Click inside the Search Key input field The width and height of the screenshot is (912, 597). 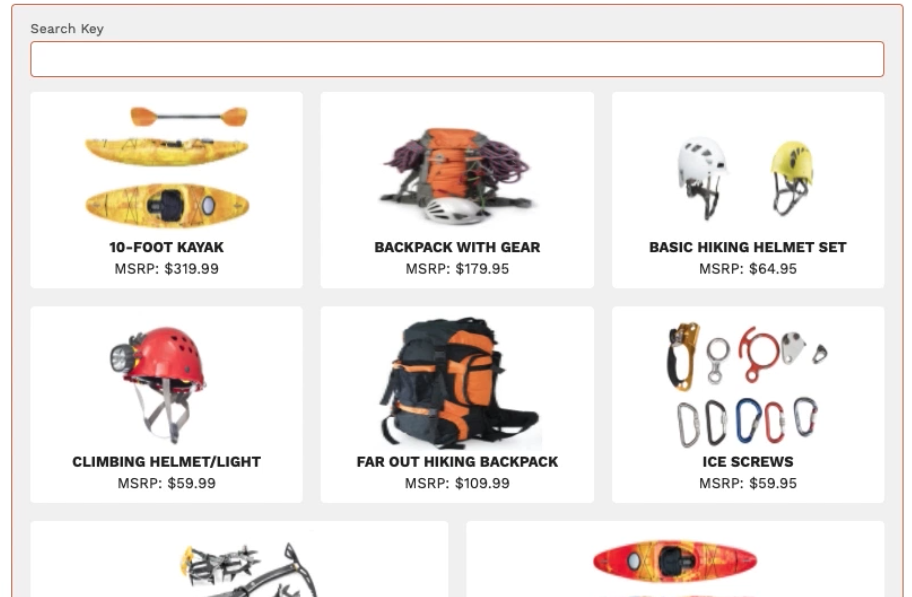click(x=457, y=59)
